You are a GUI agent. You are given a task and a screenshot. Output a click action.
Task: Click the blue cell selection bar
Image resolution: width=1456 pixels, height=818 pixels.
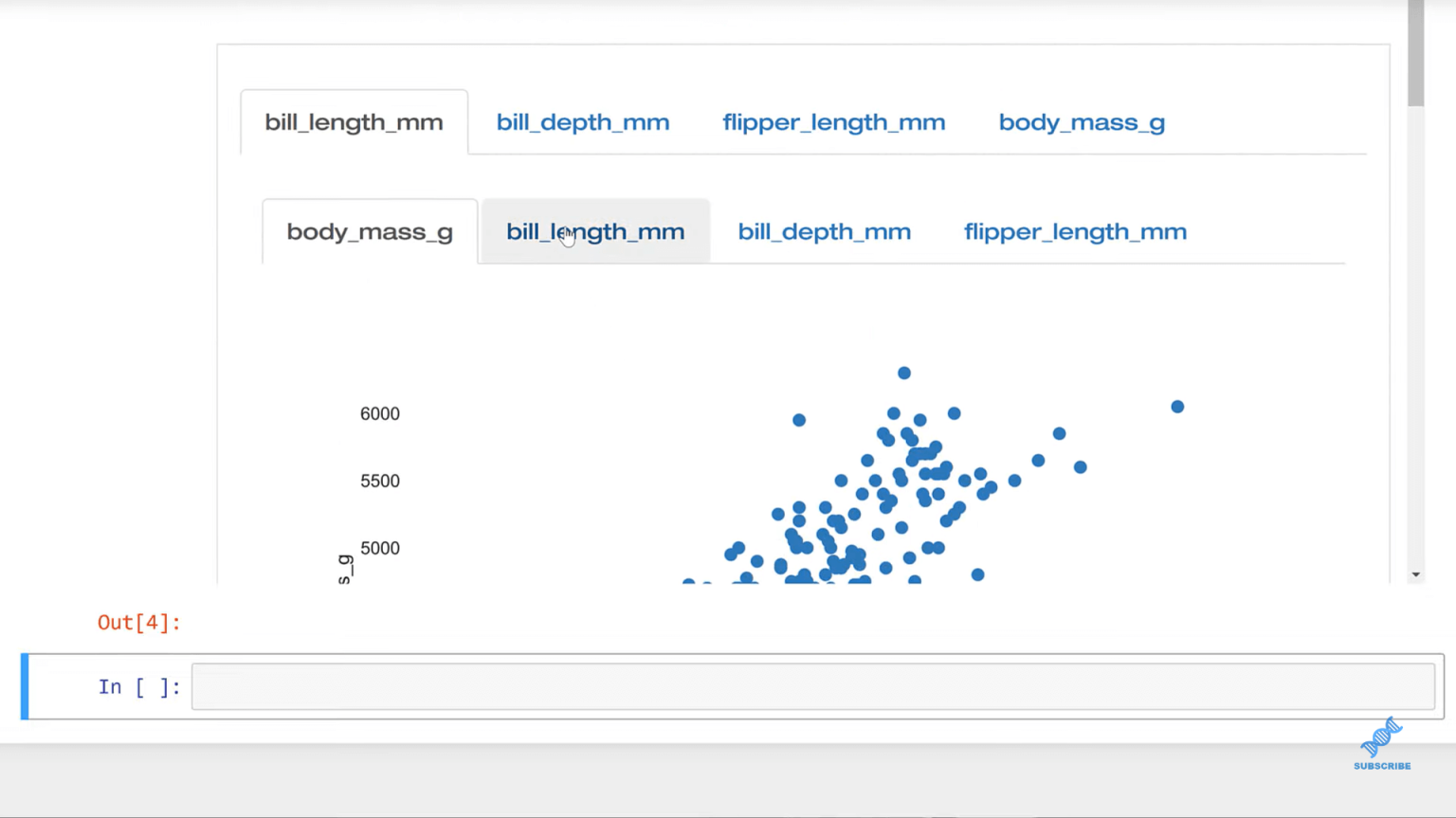25,686
